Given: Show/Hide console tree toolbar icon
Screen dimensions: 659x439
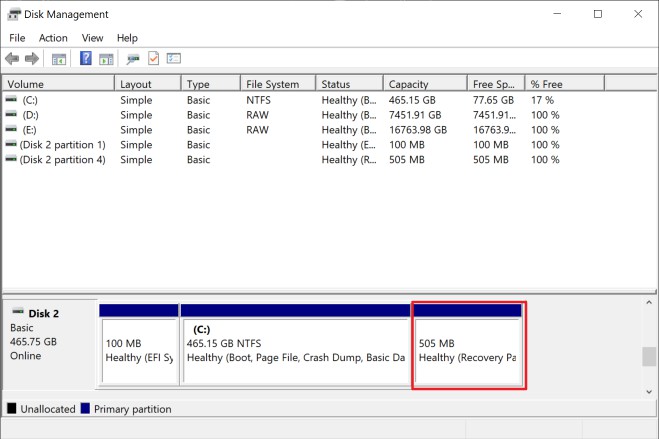Looking at the screenshot, I should pos(59,59).
